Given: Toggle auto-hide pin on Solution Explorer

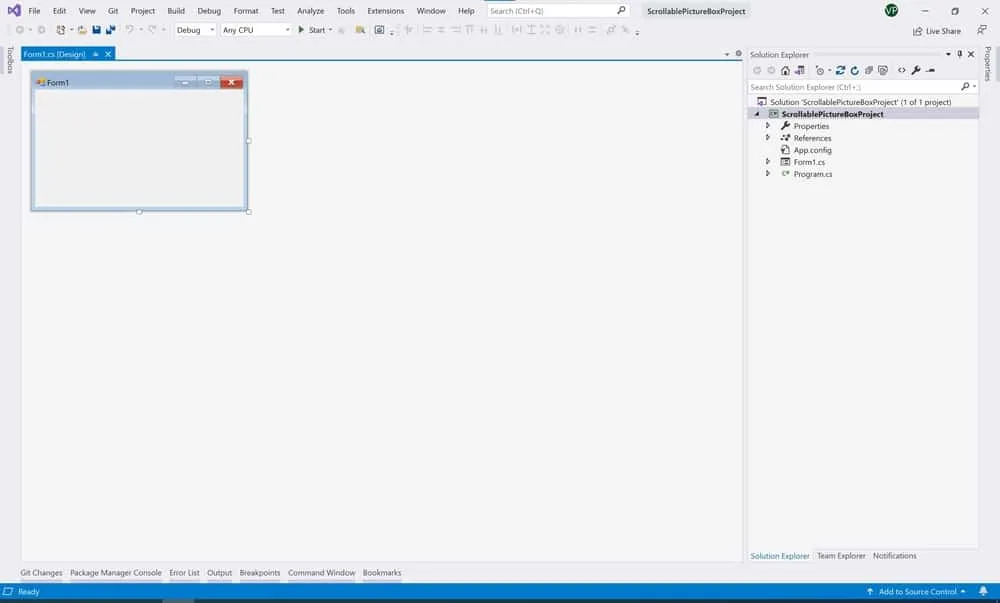Looking at the screenshot, I should point(959,54).
